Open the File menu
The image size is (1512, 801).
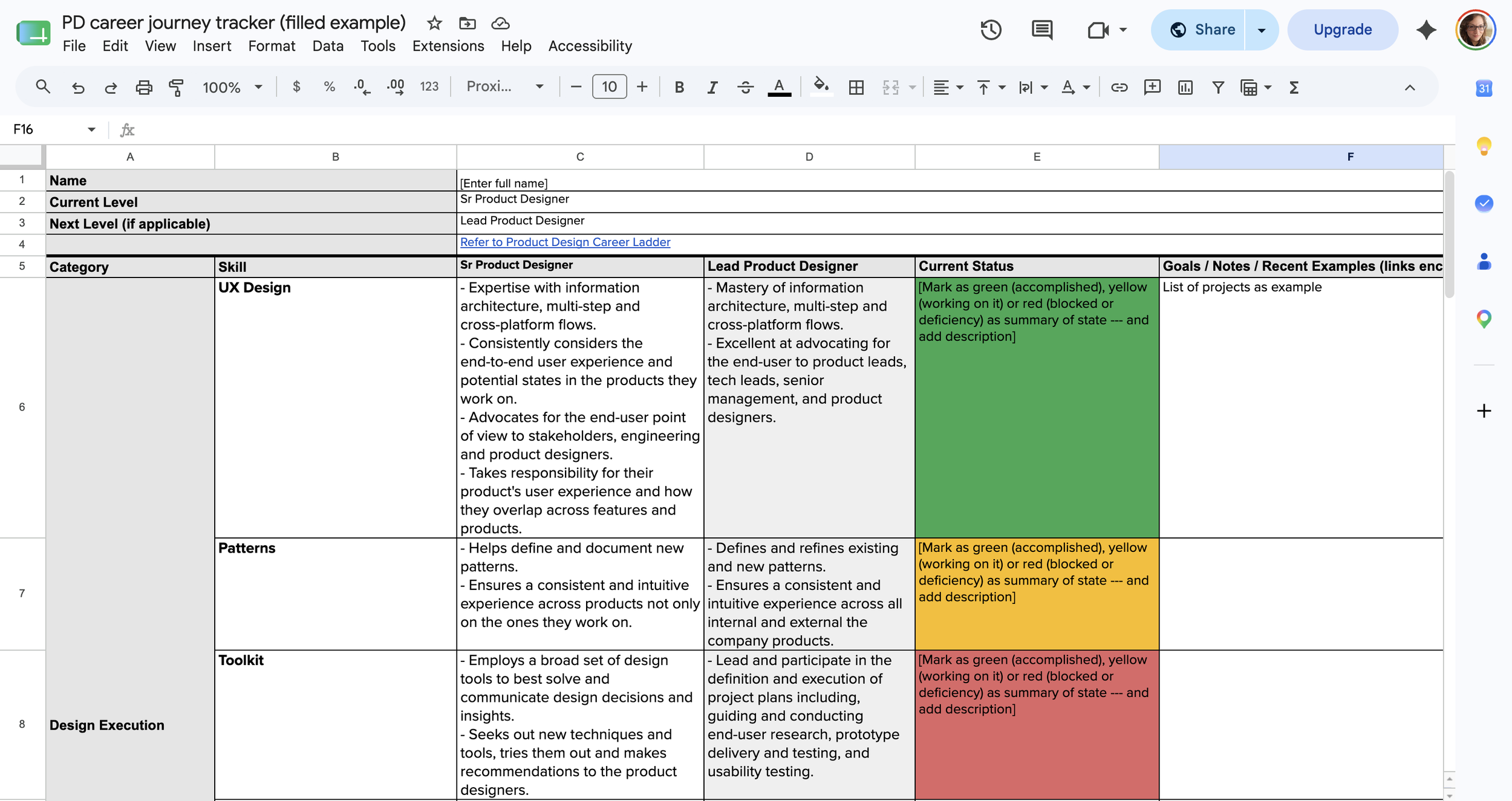coord(74,46)
